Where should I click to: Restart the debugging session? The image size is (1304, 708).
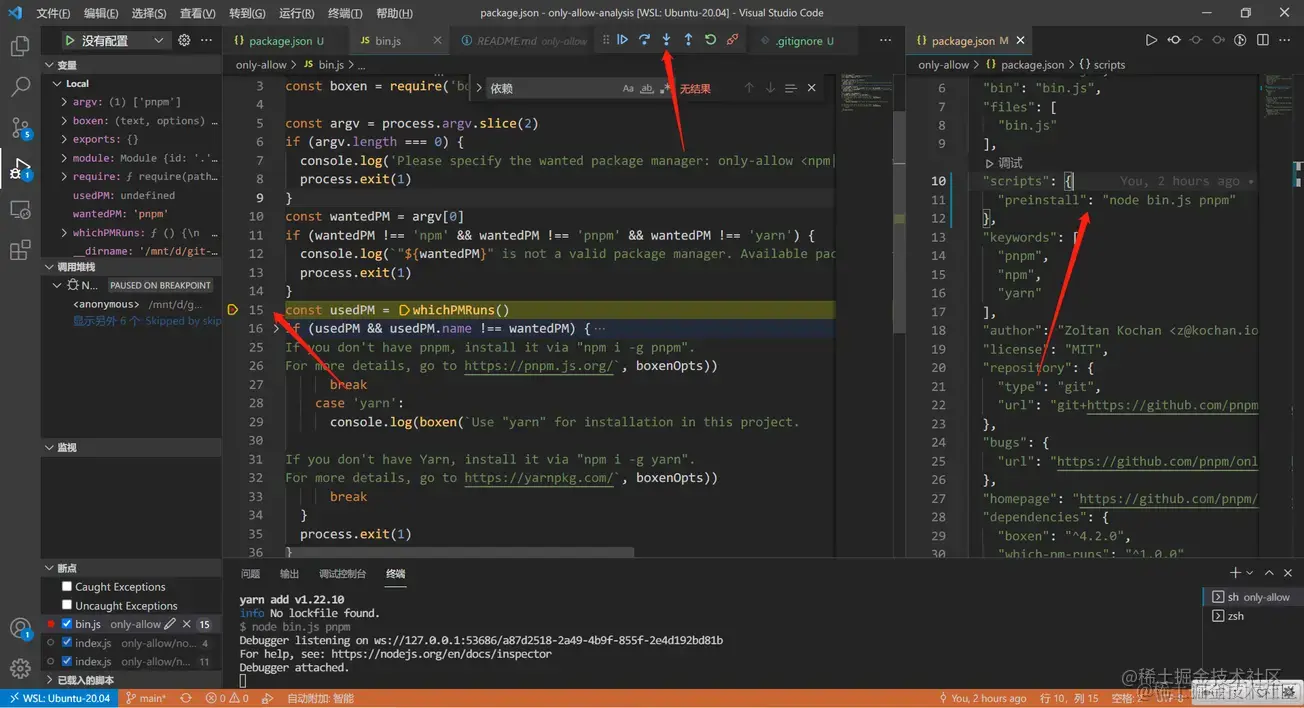[710, 40]
